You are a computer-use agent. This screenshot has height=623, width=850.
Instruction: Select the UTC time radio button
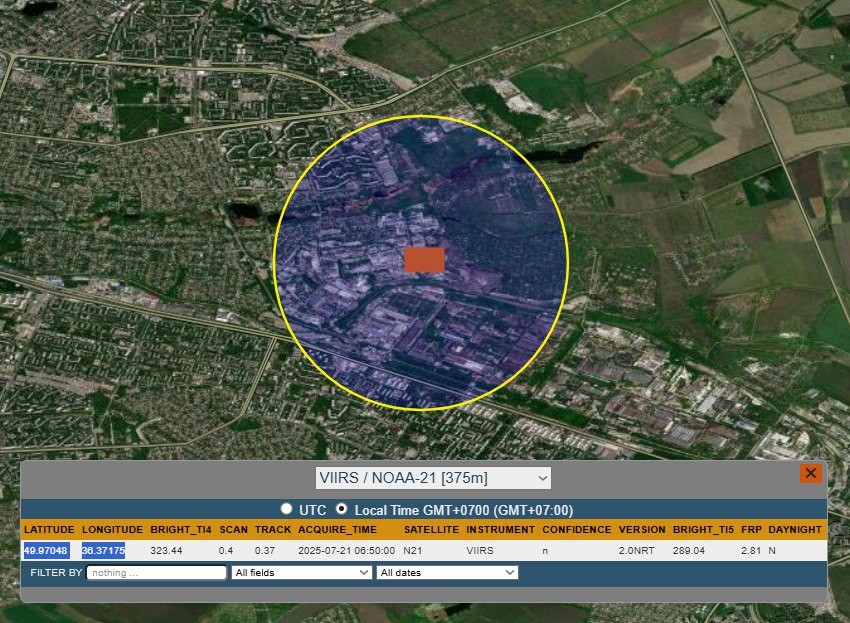[286, 509]
